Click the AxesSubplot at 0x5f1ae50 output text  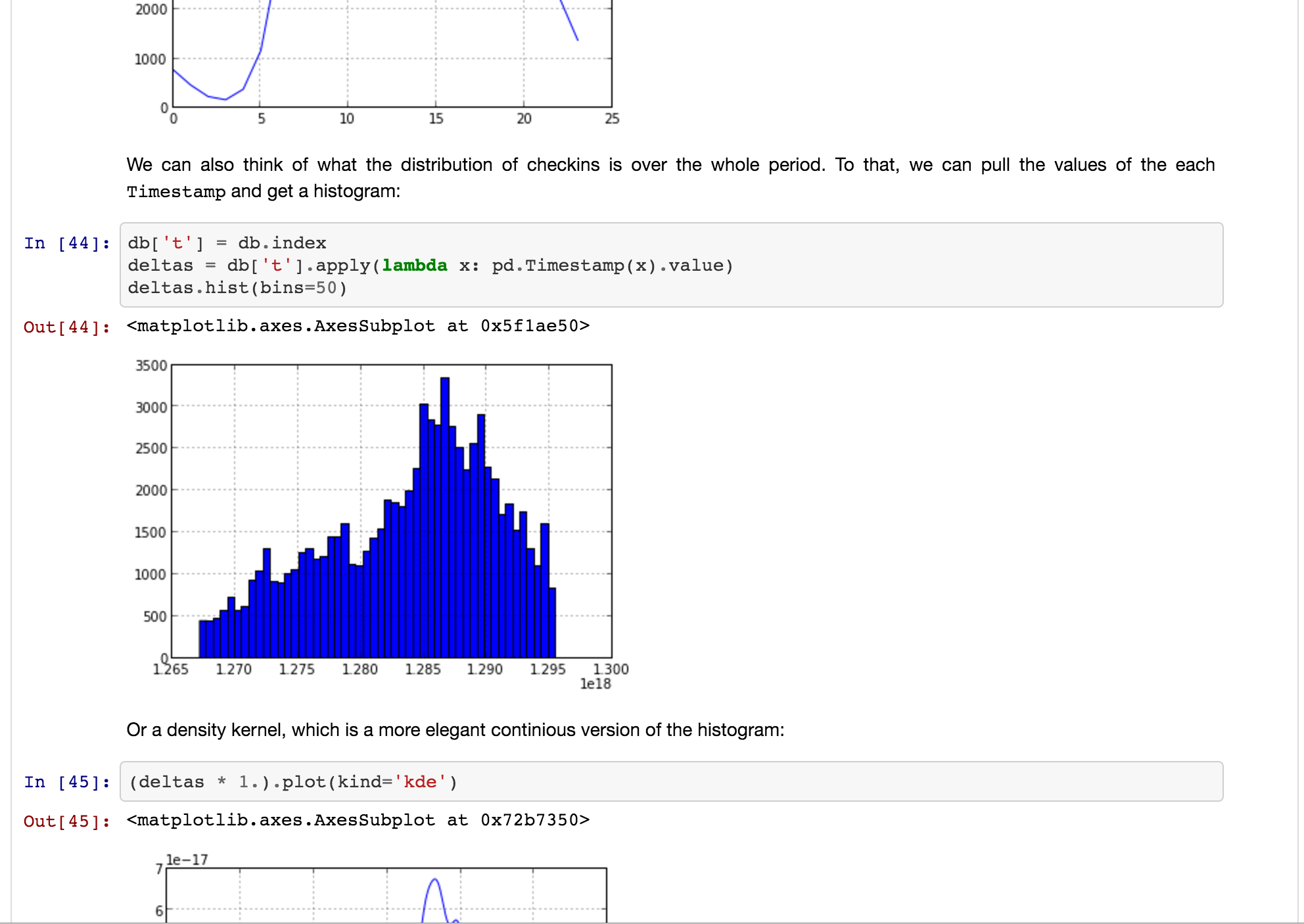pos(358,326)
